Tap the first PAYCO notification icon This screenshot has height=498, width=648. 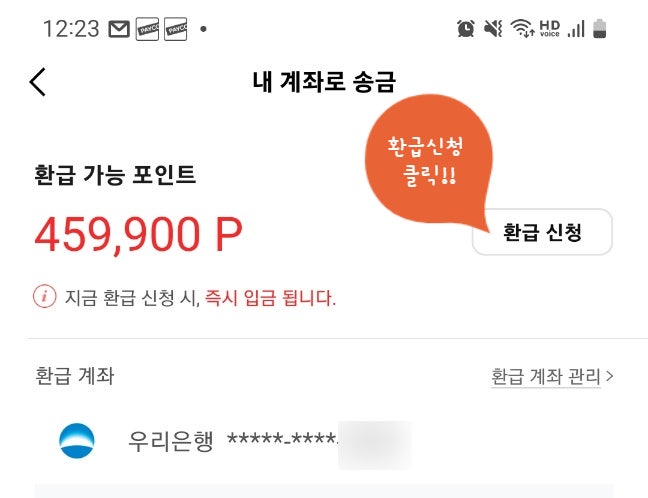pos(147,29)
